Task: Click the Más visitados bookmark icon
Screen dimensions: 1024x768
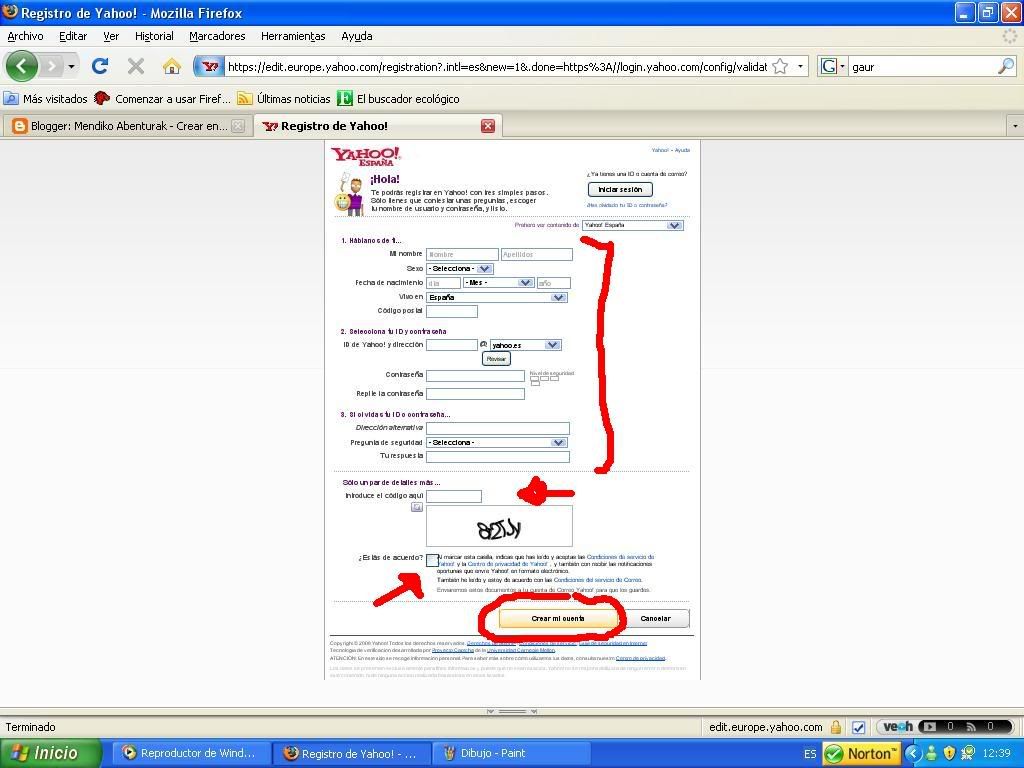Action: tap(11, 99)
